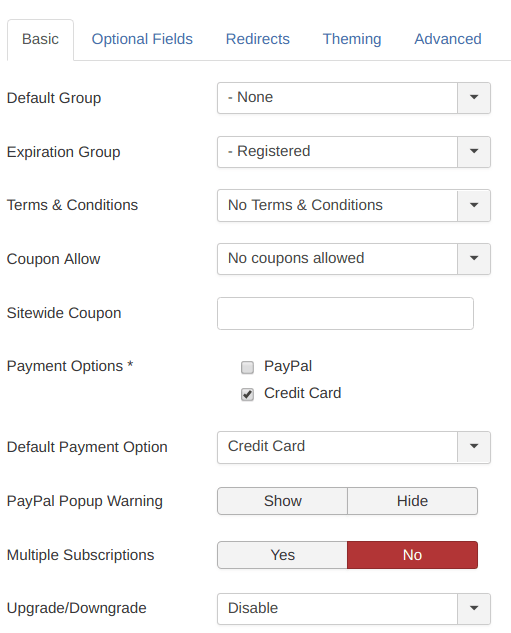Set PayPal Popup Warning to Hide
The height and width of the screenshot is (633, 511).
(413, 501)
